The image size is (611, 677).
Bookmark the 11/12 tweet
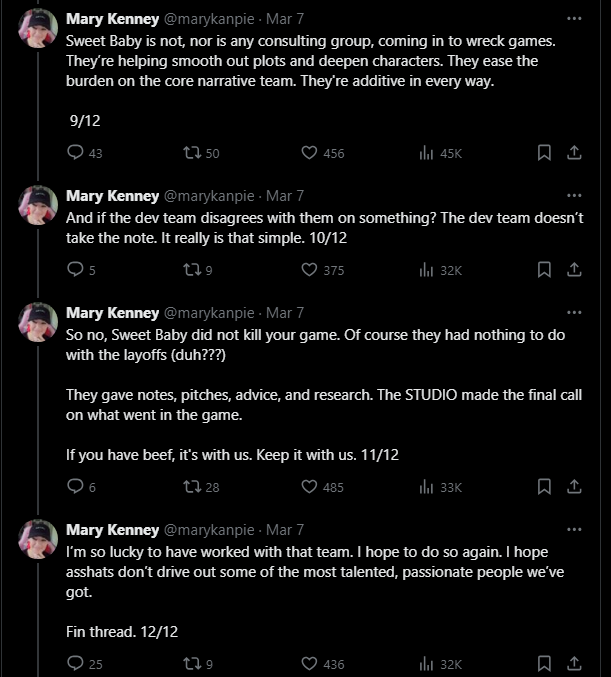tap(544, 487)
